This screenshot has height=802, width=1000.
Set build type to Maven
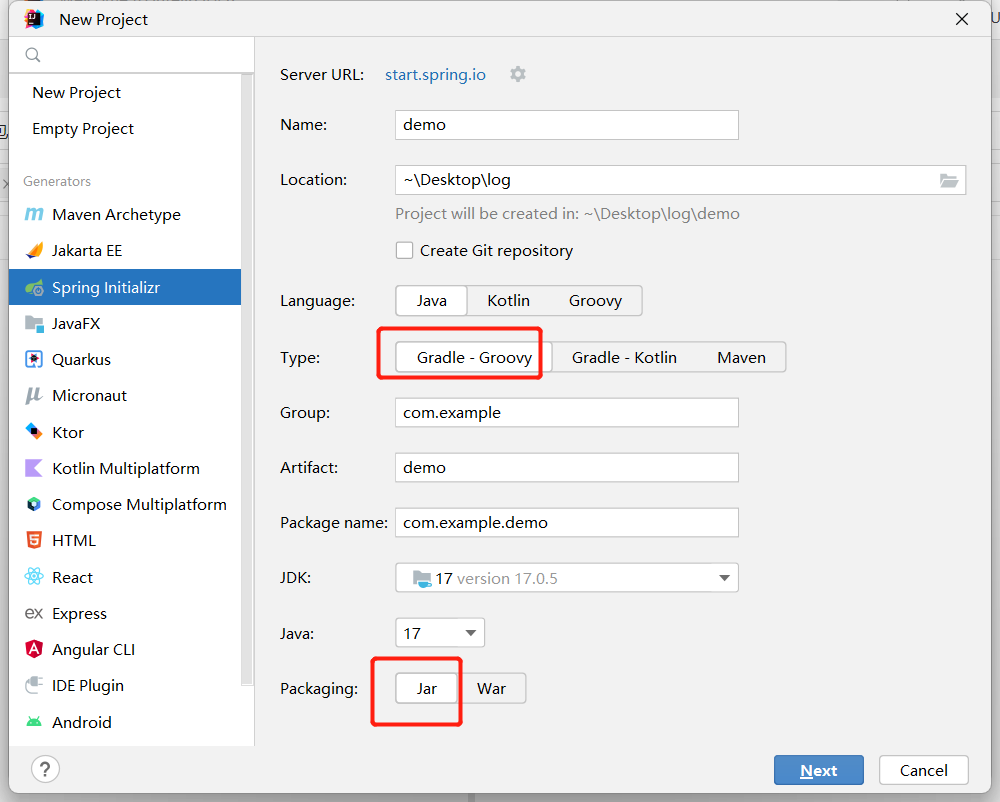[x=741, y=357]
